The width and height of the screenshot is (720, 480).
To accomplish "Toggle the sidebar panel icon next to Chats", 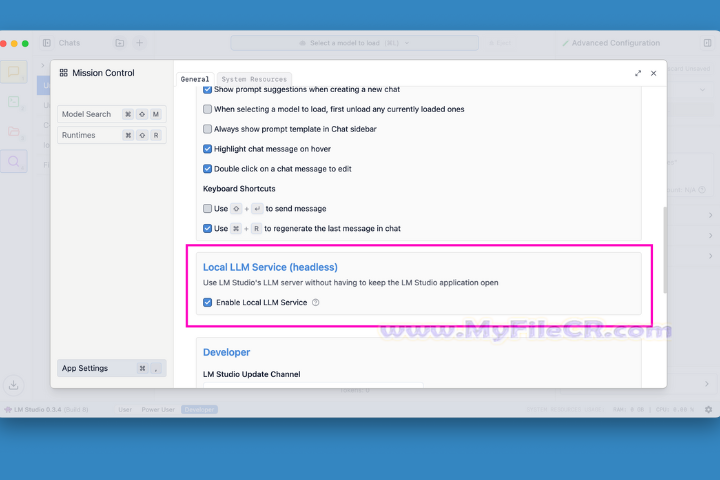I will (x=46, y=43).
